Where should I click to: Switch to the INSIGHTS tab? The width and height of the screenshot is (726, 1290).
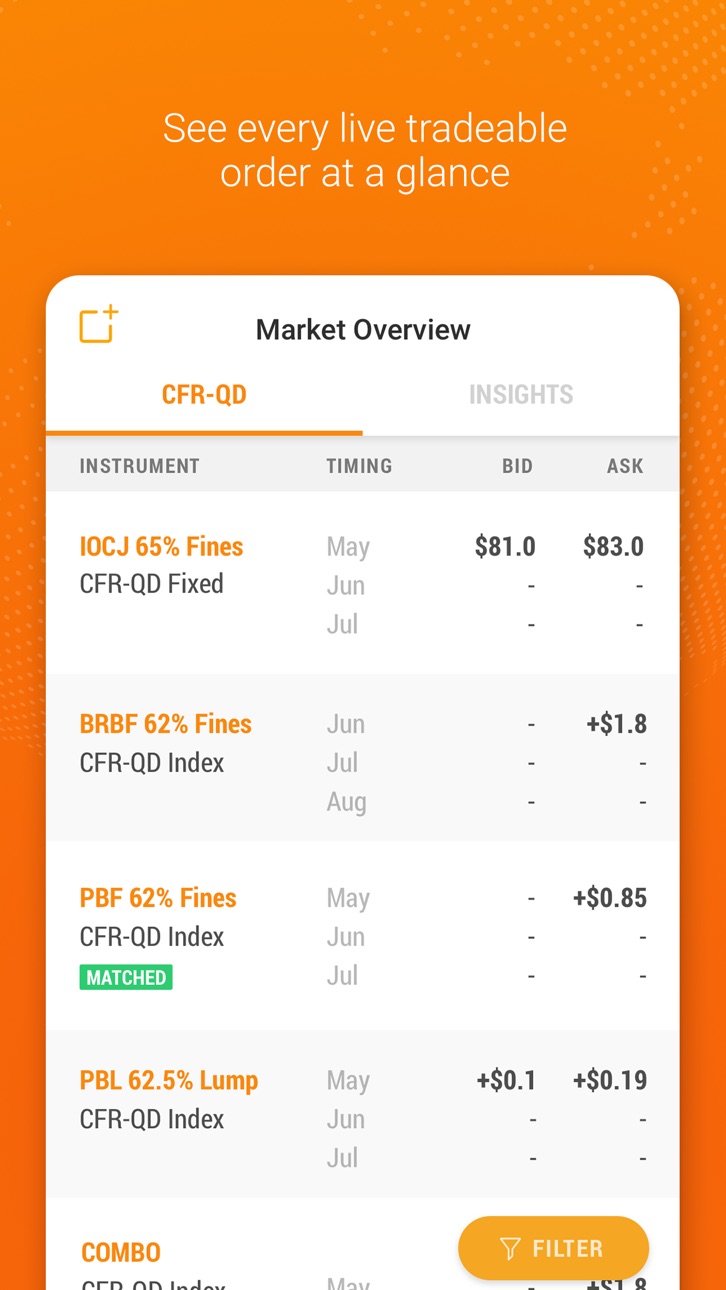521,394
